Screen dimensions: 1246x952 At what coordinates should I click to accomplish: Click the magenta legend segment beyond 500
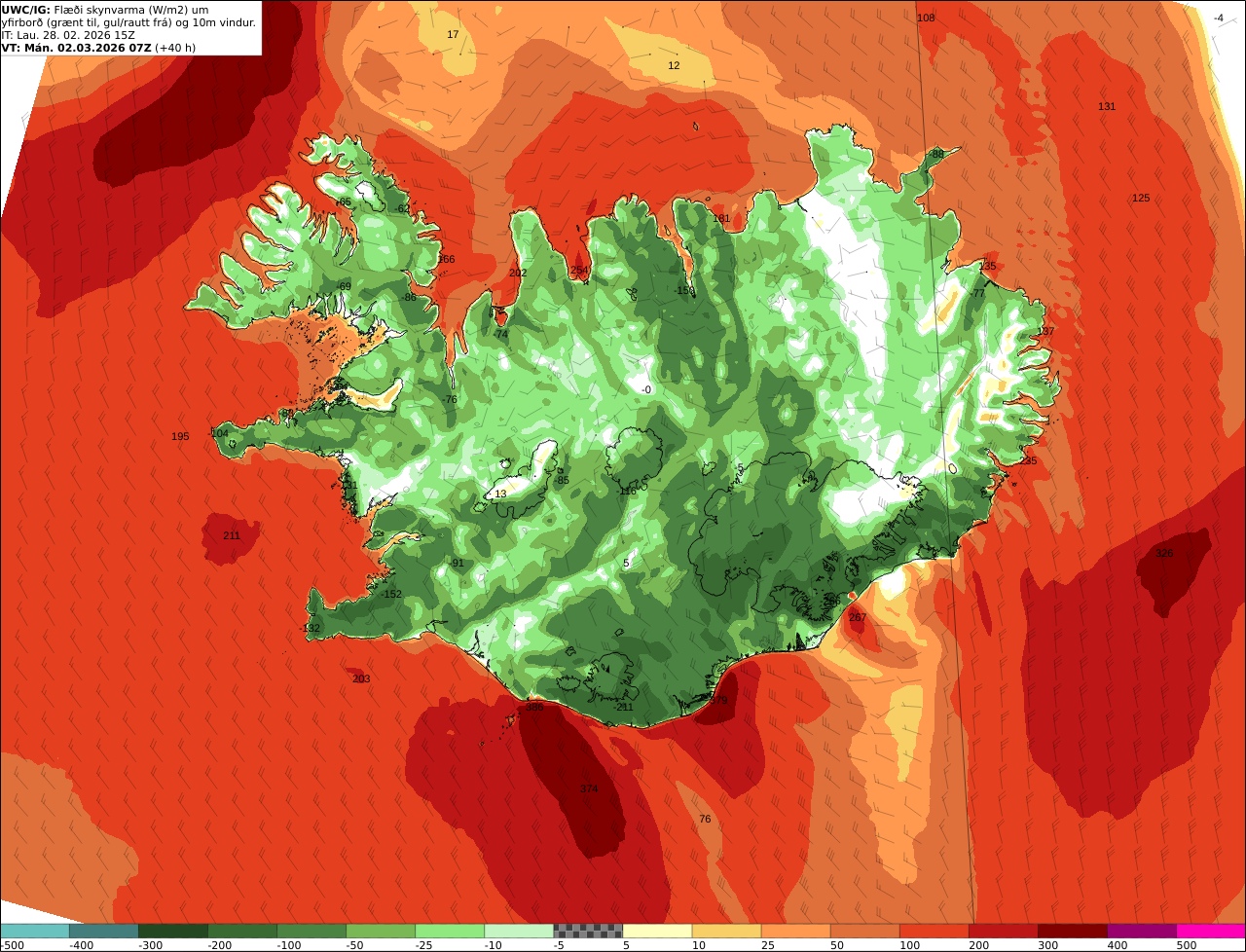click(x=1211, y=931)
